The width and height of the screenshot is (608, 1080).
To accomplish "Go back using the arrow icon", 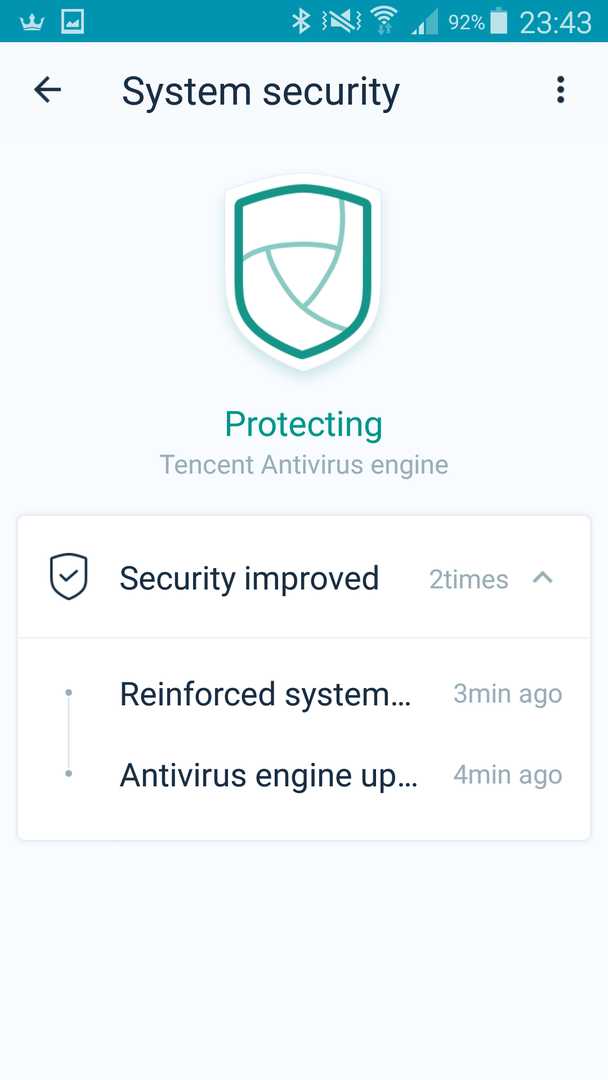I will 48,90.
